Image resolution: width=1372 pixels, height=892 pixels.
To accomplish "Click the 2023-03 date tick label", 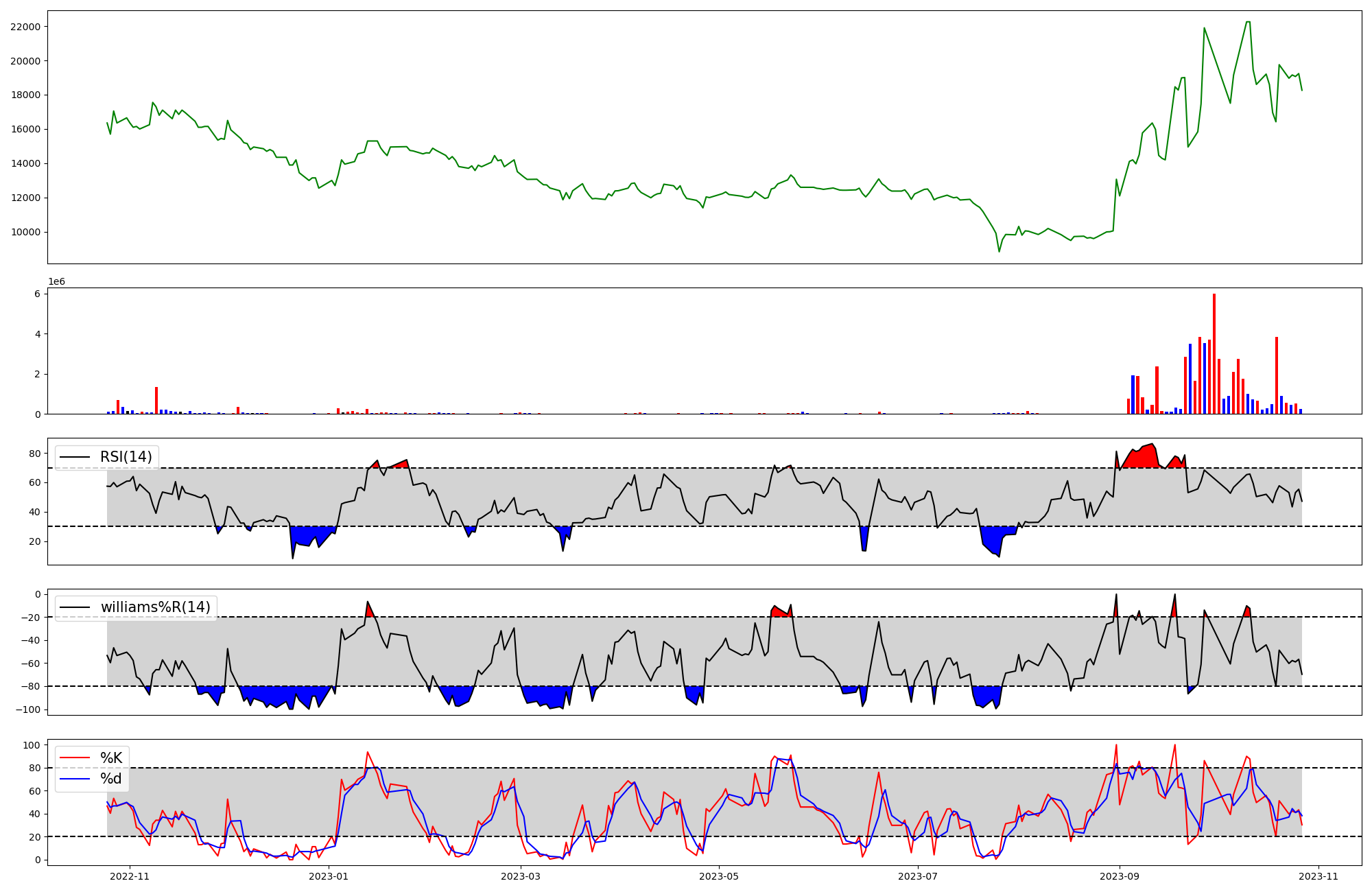I will 521,876.
